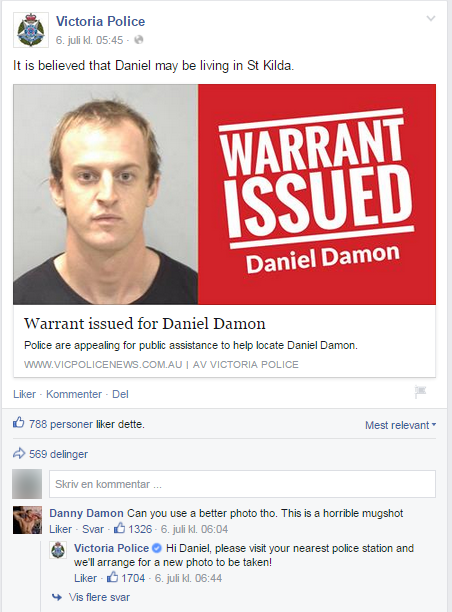
Task: Click Del to share the post
Action: pyautogui.click(x=120, y=394)
